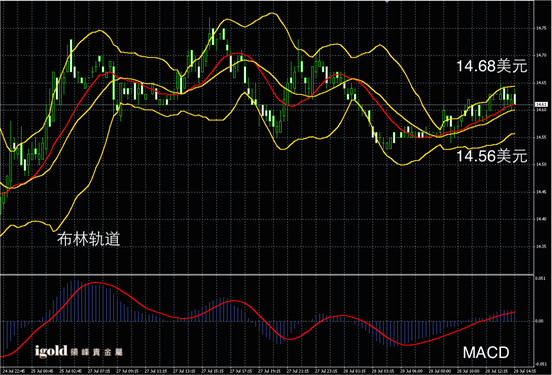Select the 14.70 price axis tick

point(541,55)
